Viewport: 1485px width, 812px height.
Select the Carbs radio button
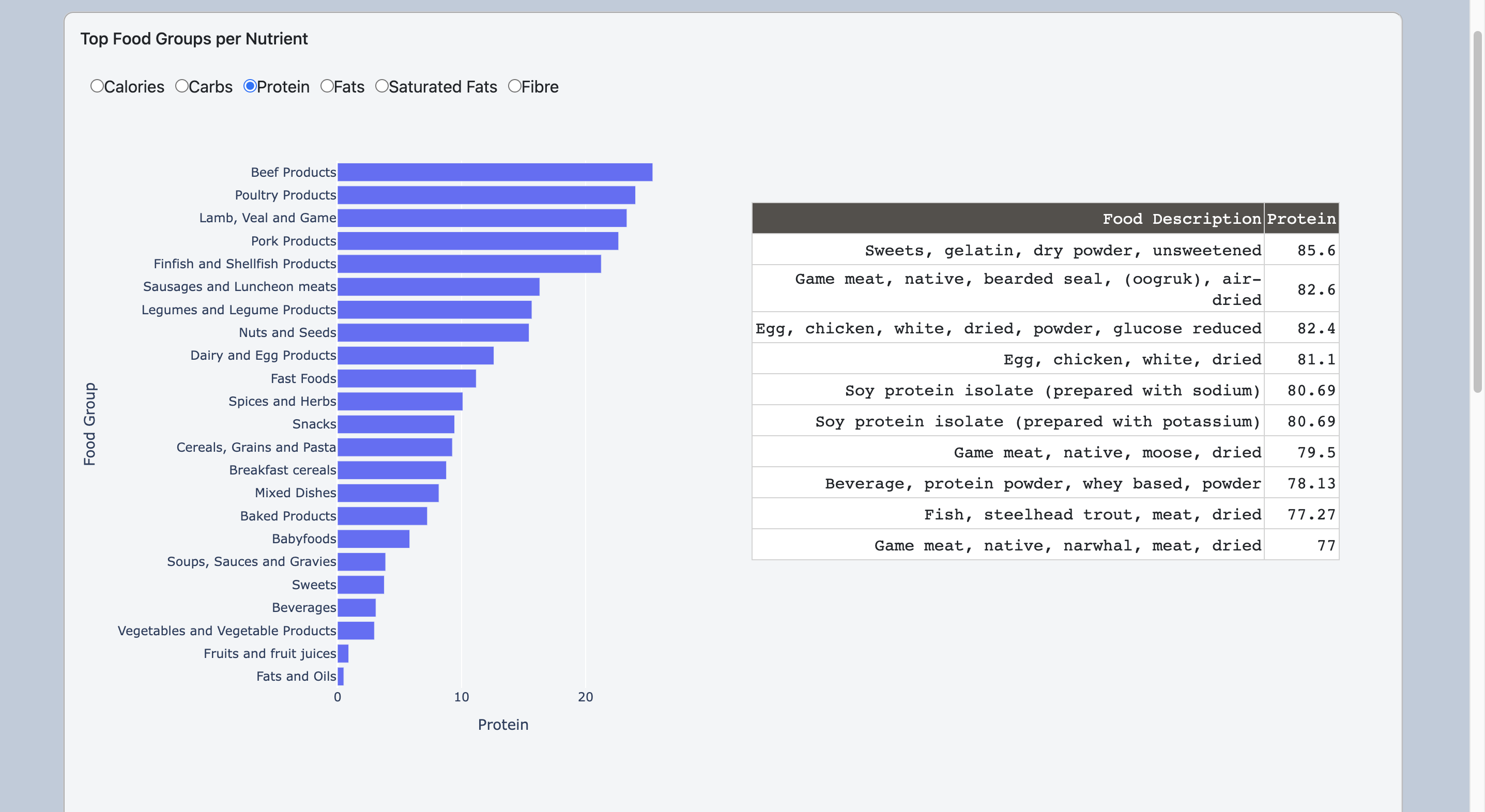click(x=181, y=86)
